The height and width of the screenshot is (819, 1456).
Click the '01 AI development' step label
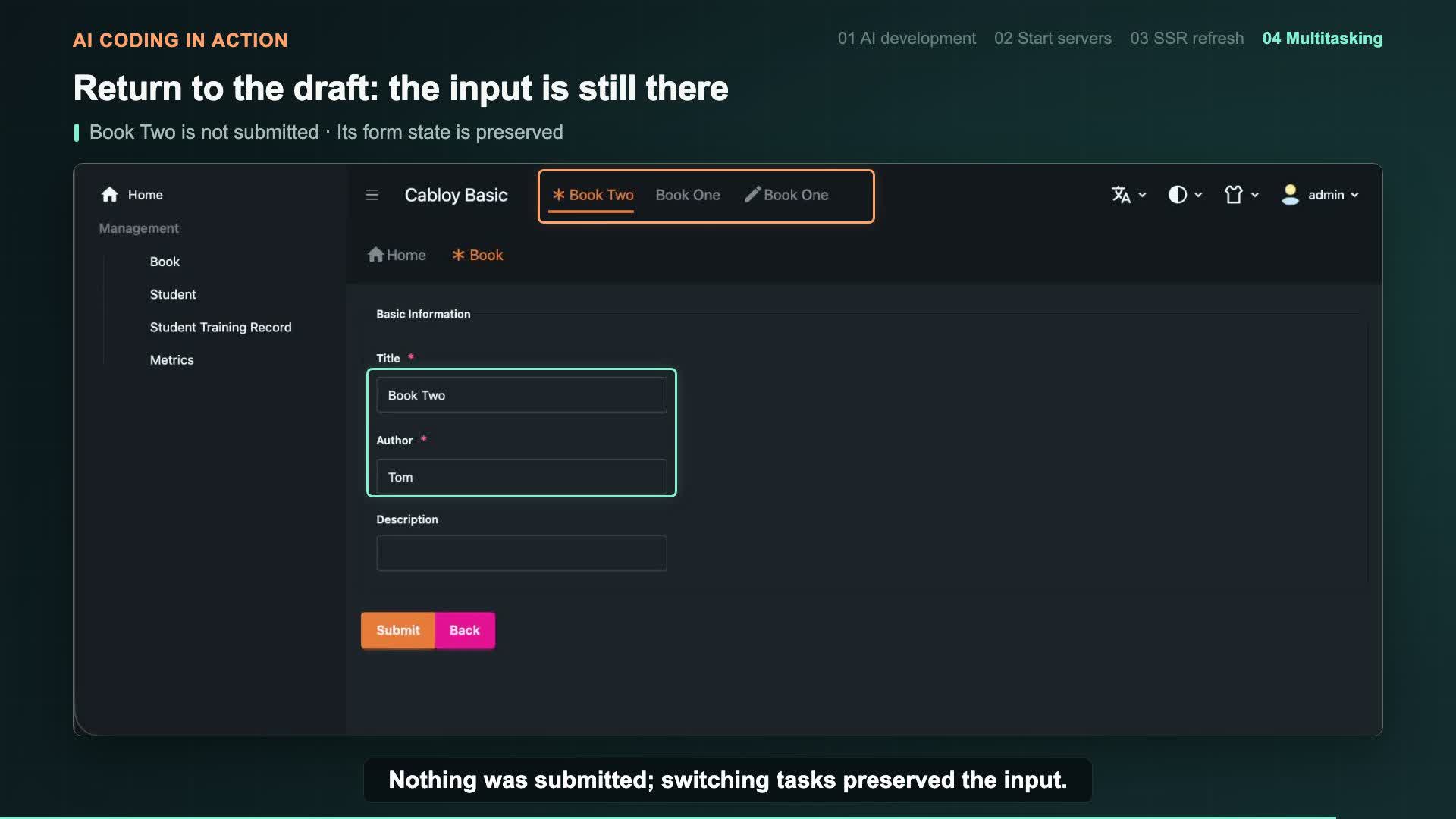pos(907,39)
